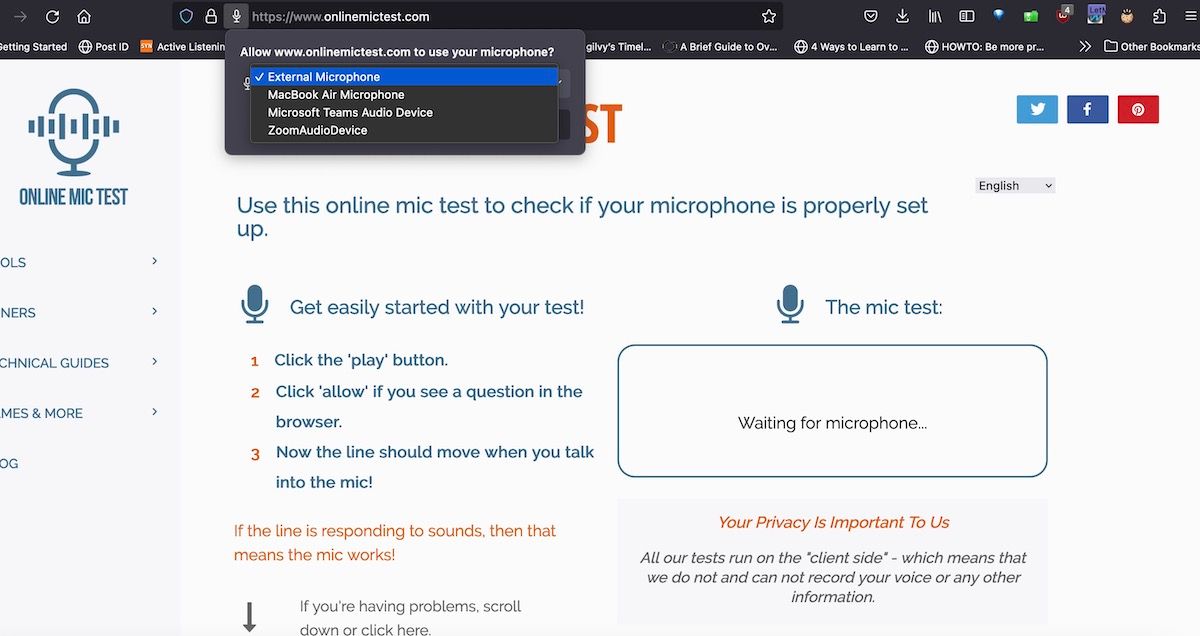The image size is (1200, 636).
Task: Click the green folder extension icon
Action: pos(1031,16)
